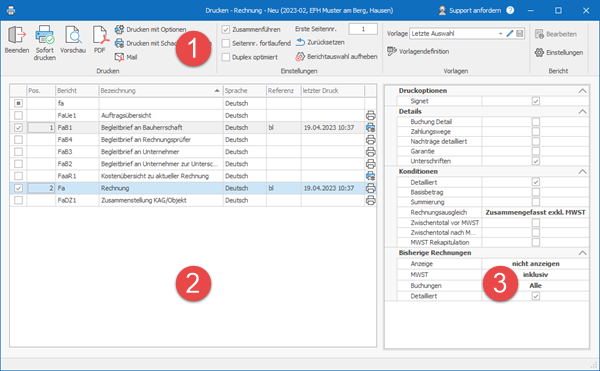Save template with the disk icon
600x371 pixels.
coord(520,34)
